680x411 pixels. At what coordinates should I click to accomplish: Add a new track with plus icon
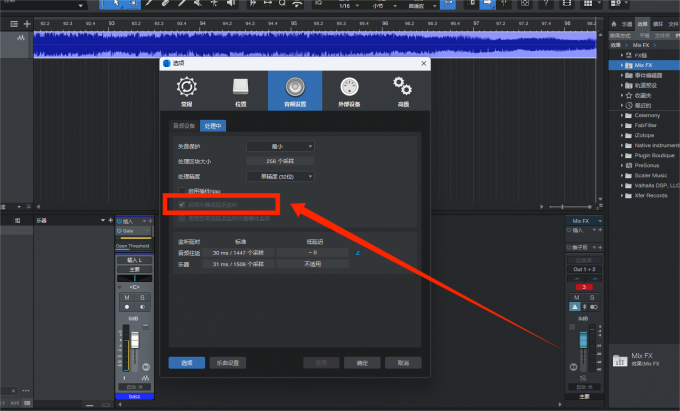tap(27, 24)
